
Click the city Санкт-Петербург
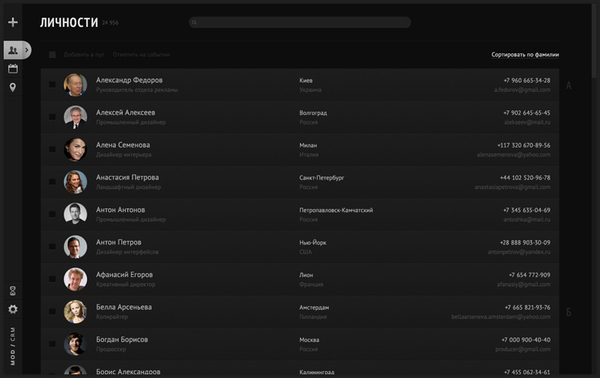322,178
